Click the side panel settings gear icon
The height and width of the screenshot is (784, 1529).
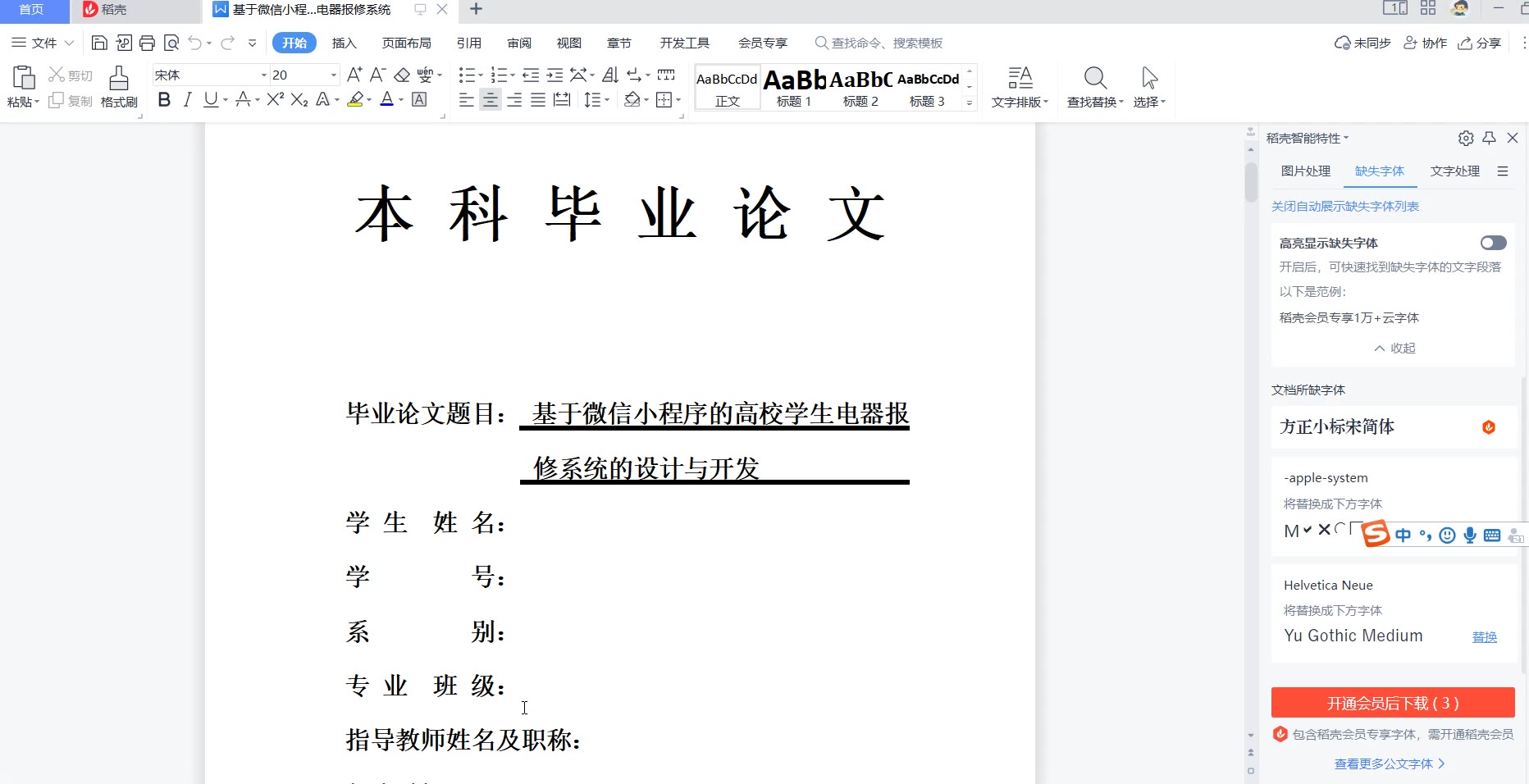pos(1466,138)
